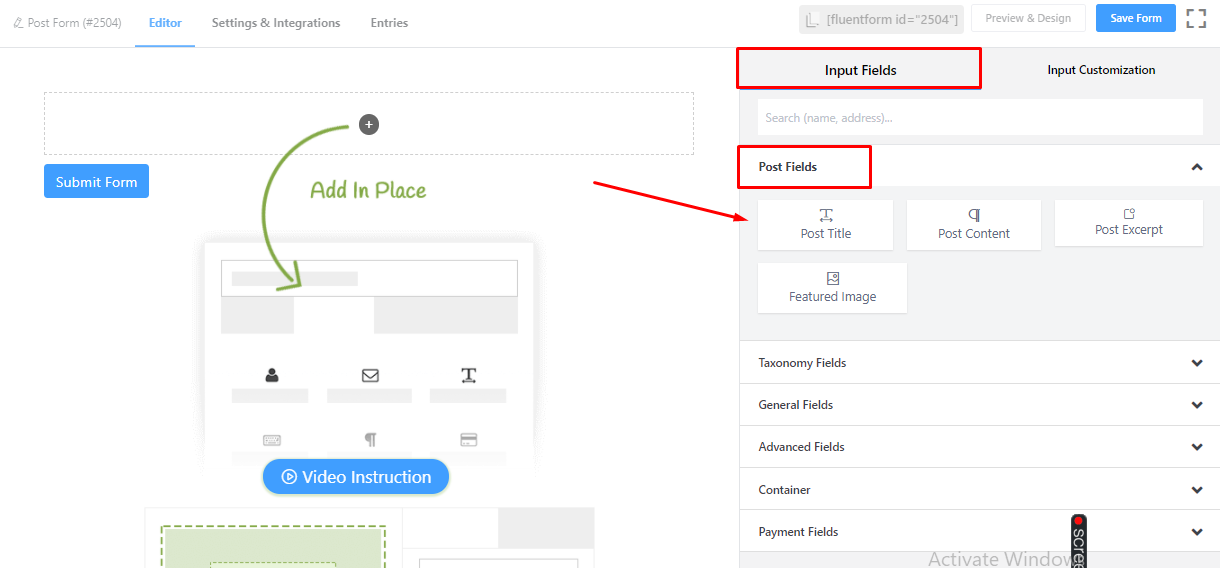
Task: Open the Settings & Integrations tab
Action: (x=276, y=23)
